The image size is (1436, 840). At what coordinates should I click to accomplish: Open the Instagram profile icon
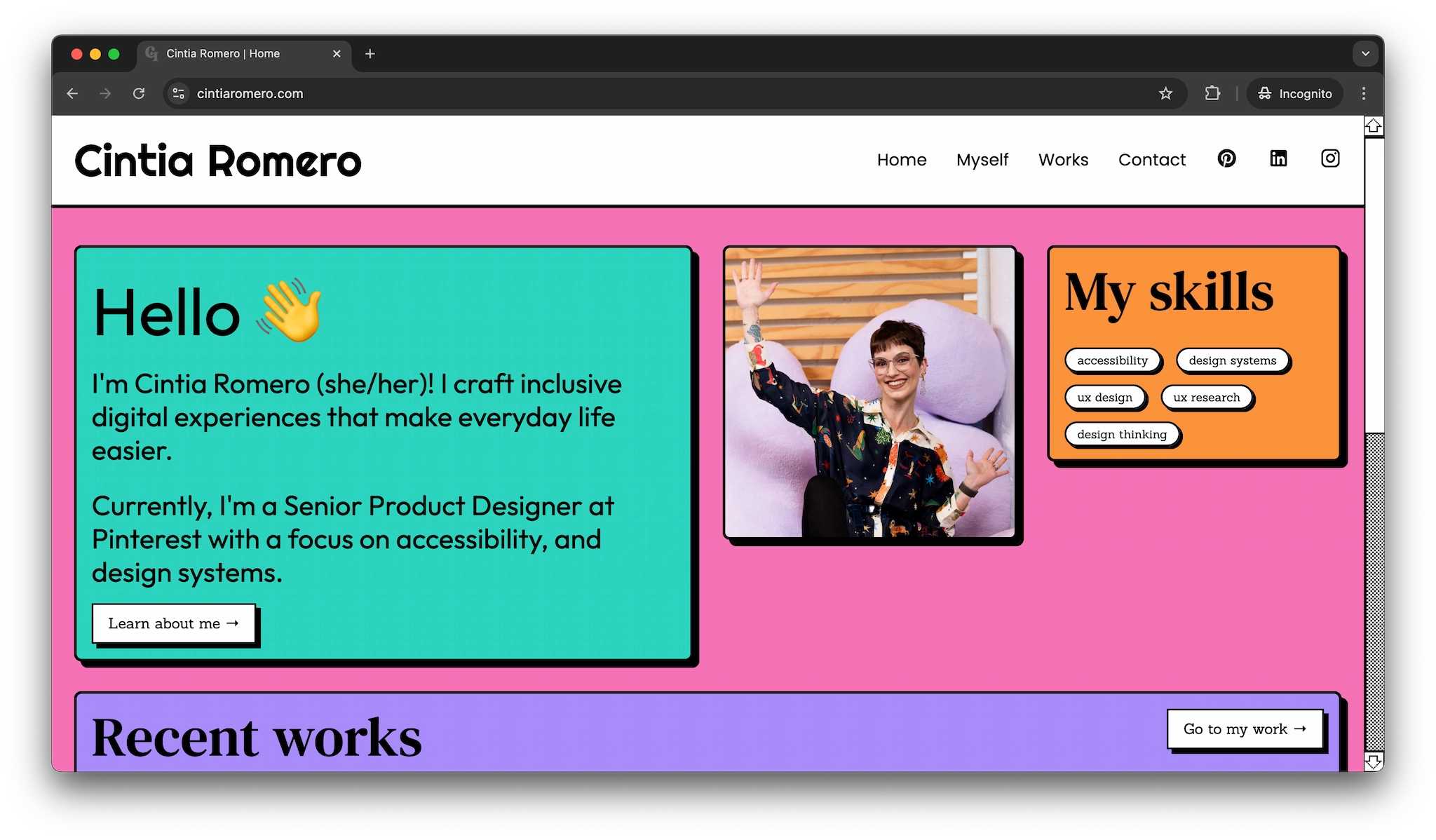coord(1329,158)
